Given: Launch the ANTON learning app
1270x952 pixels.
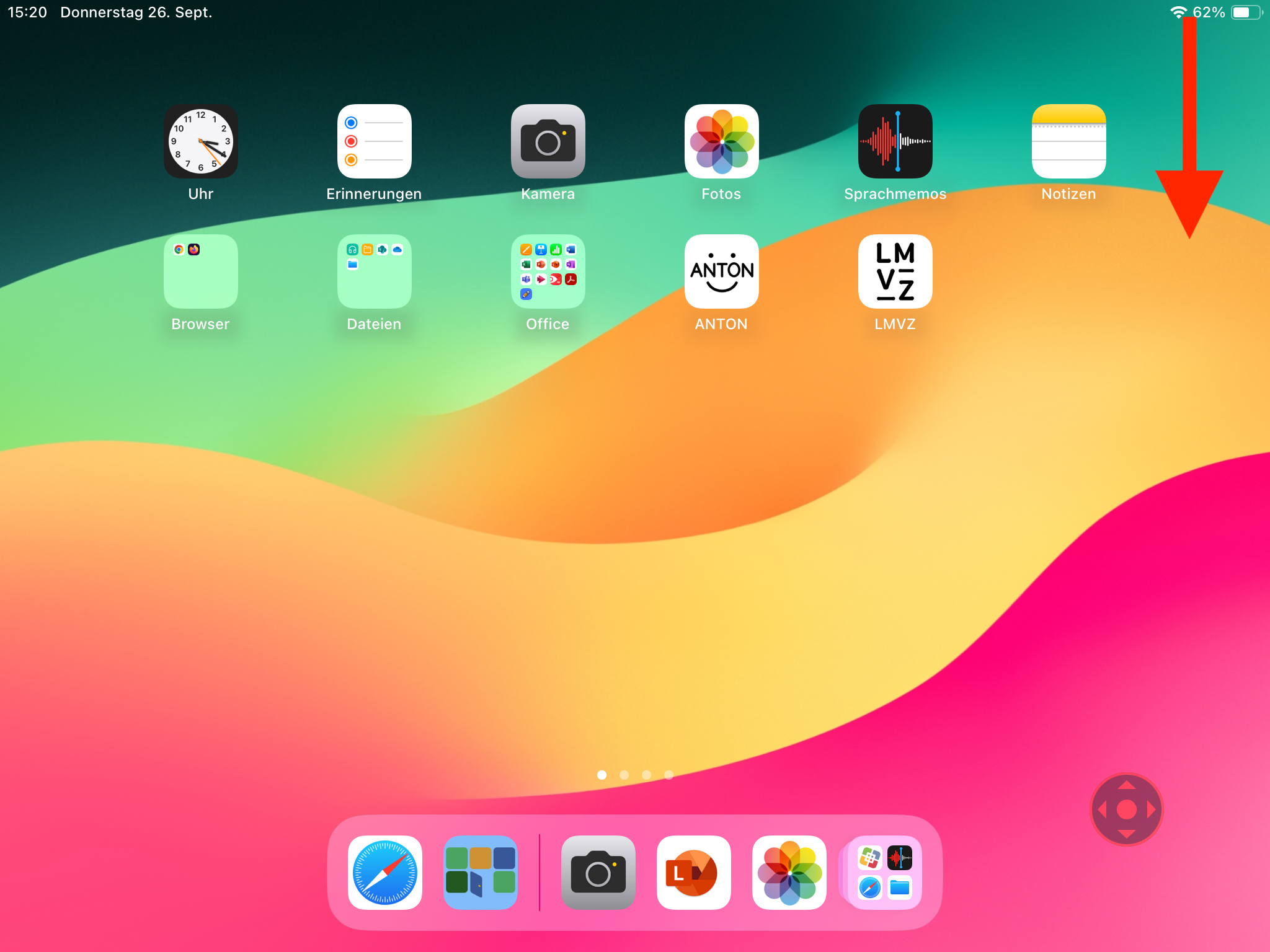Looking at the screenshot, I should (721, 271).
